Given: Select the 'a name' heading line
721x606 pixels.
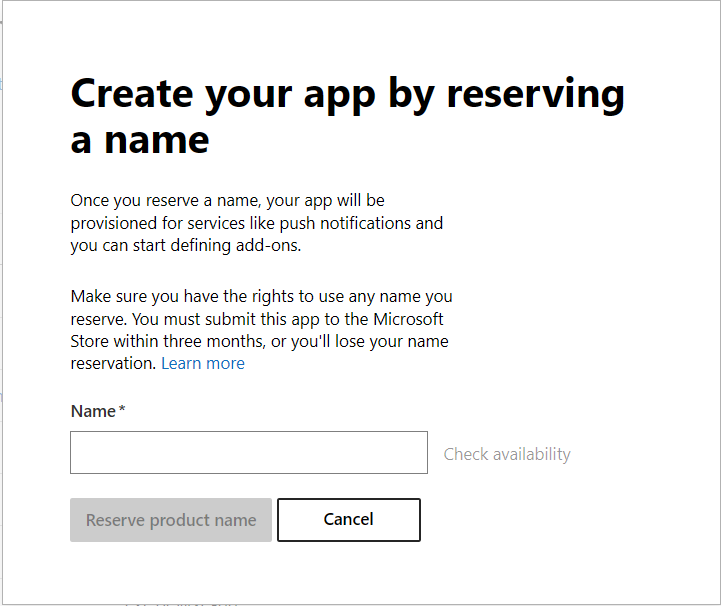Looking at the screenshot, I should 140,139.
